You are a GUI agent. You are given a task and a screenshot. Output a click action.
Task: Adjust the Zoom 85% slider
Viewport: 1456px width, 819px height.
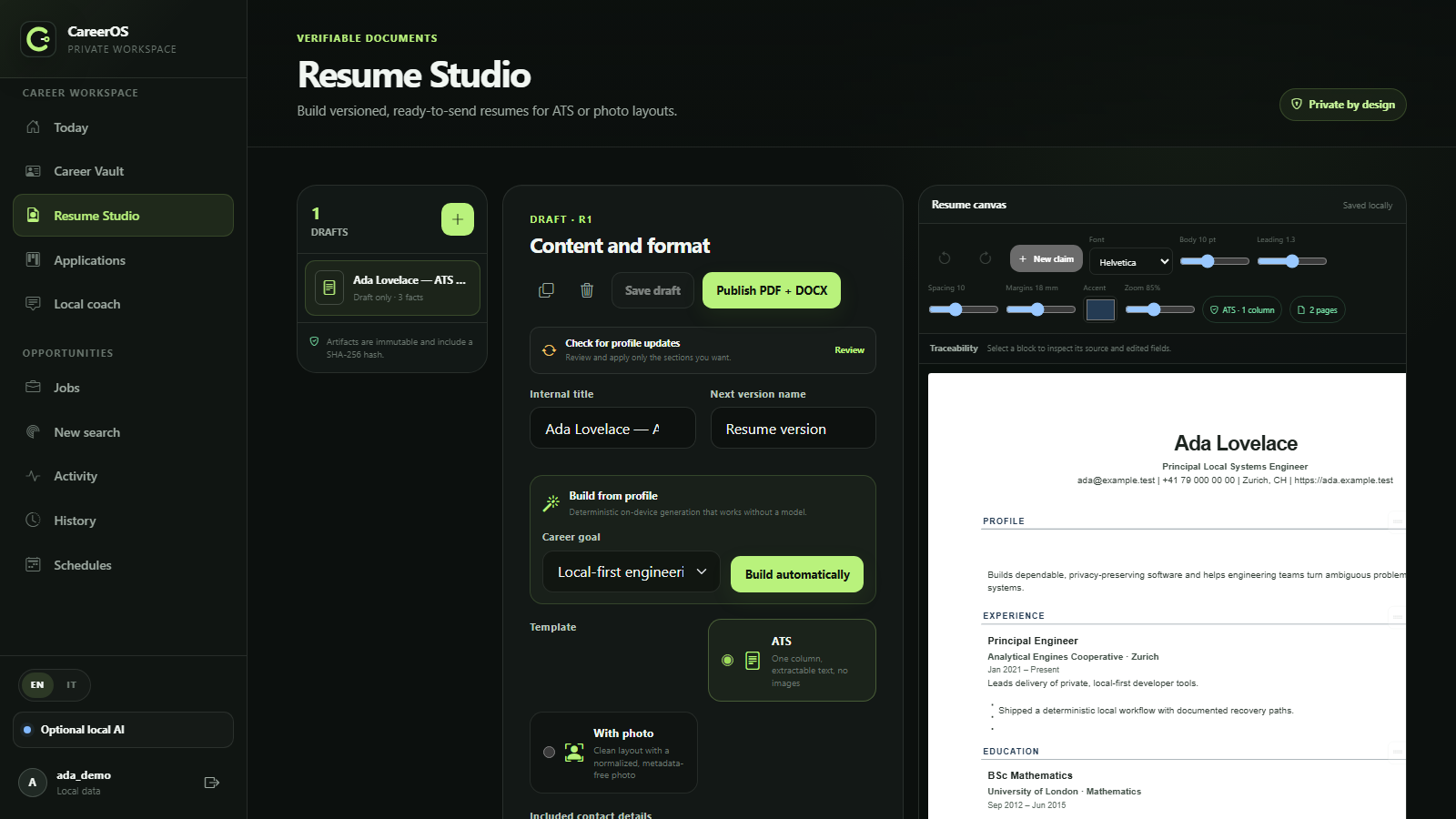pos(1159,309)
